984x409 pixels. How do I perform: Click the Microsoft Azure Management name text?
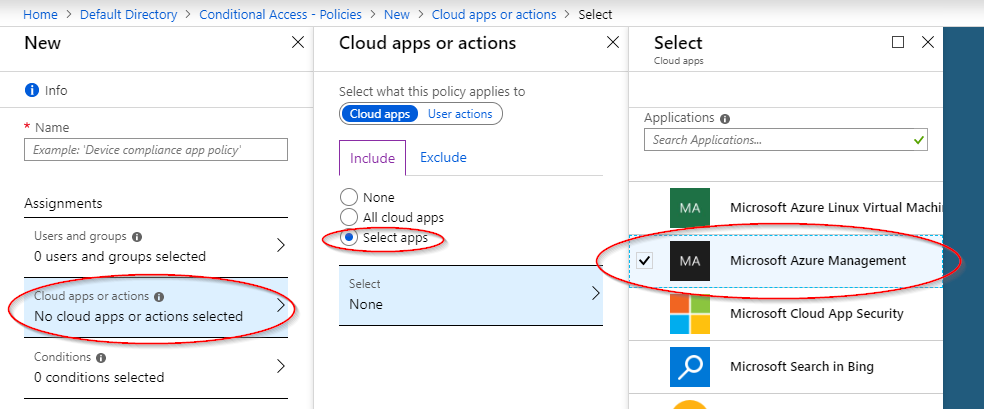(x=818, y=260)
